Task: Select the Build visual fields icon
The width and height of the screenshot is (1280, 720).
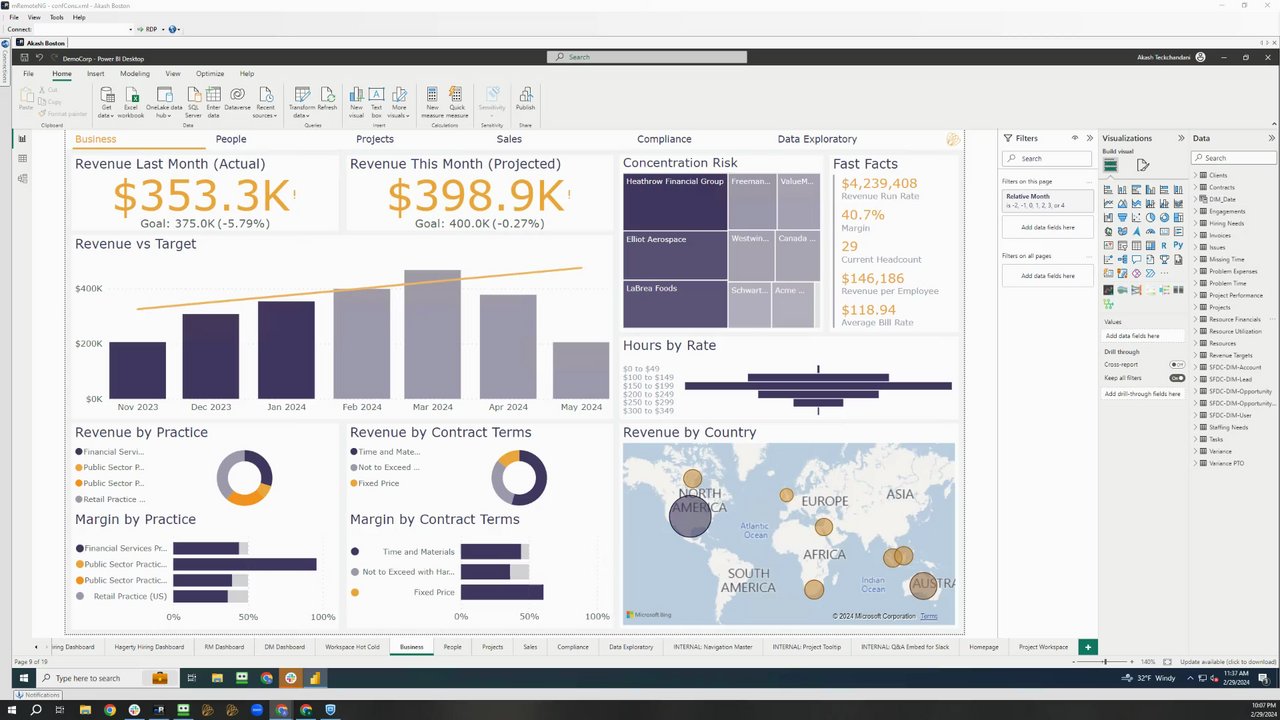Action: point(1110,165)
